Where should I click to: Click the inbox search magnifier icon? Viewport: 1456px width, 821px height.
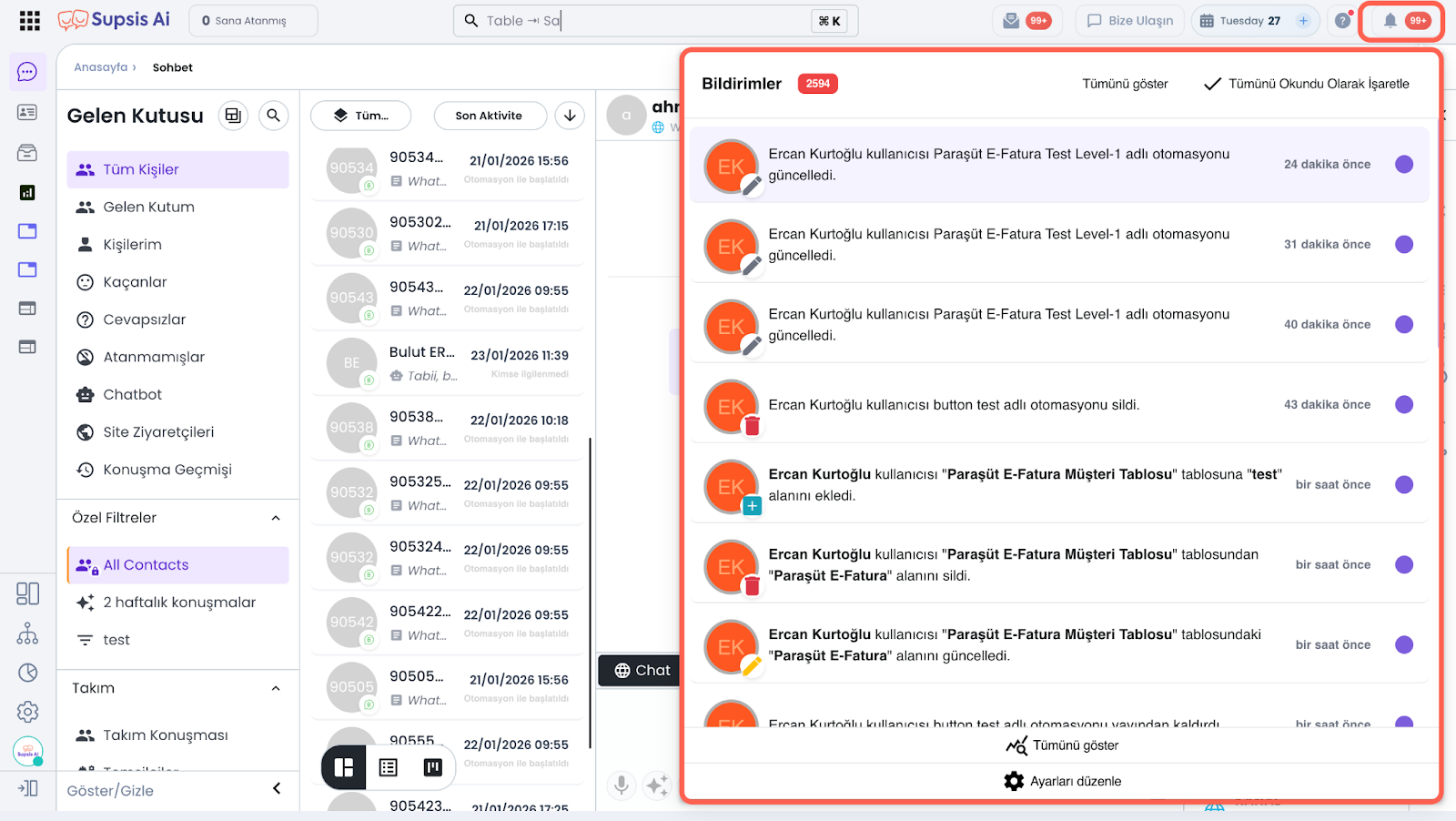(x=273, y=116)
